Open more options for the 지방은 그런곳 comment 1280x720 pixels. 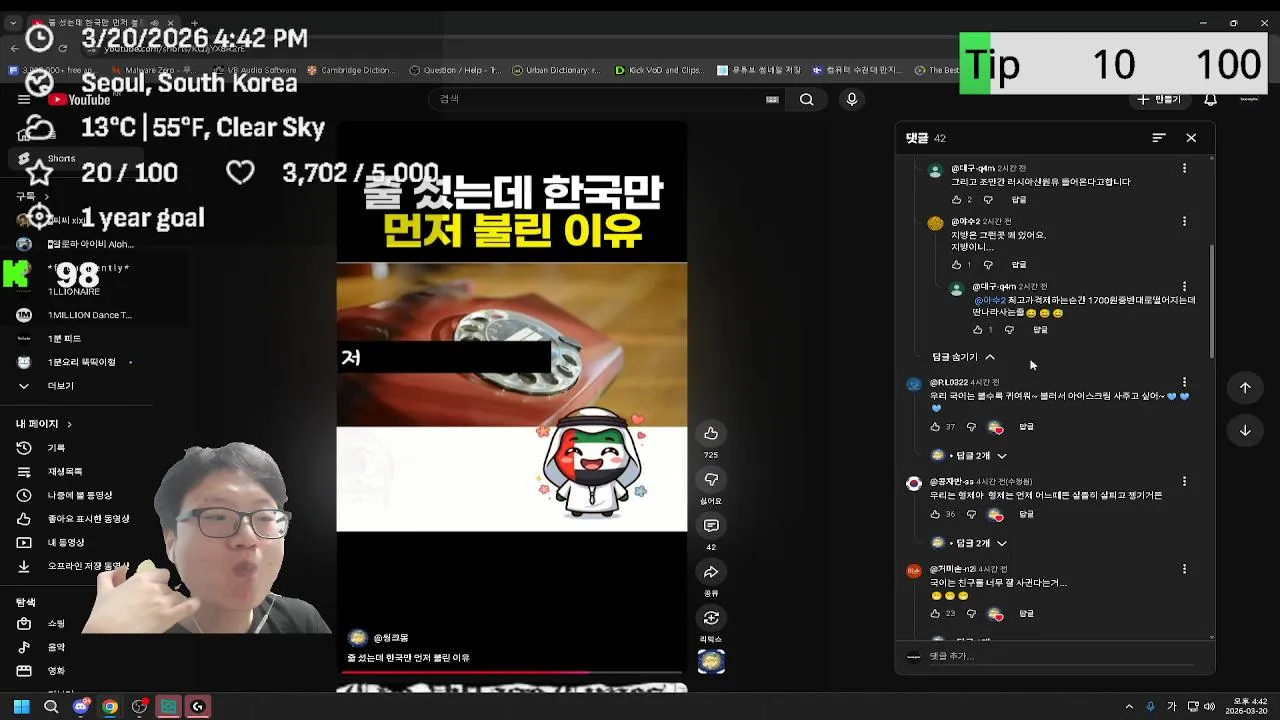pyautogui.click(x=1185, y=221)
